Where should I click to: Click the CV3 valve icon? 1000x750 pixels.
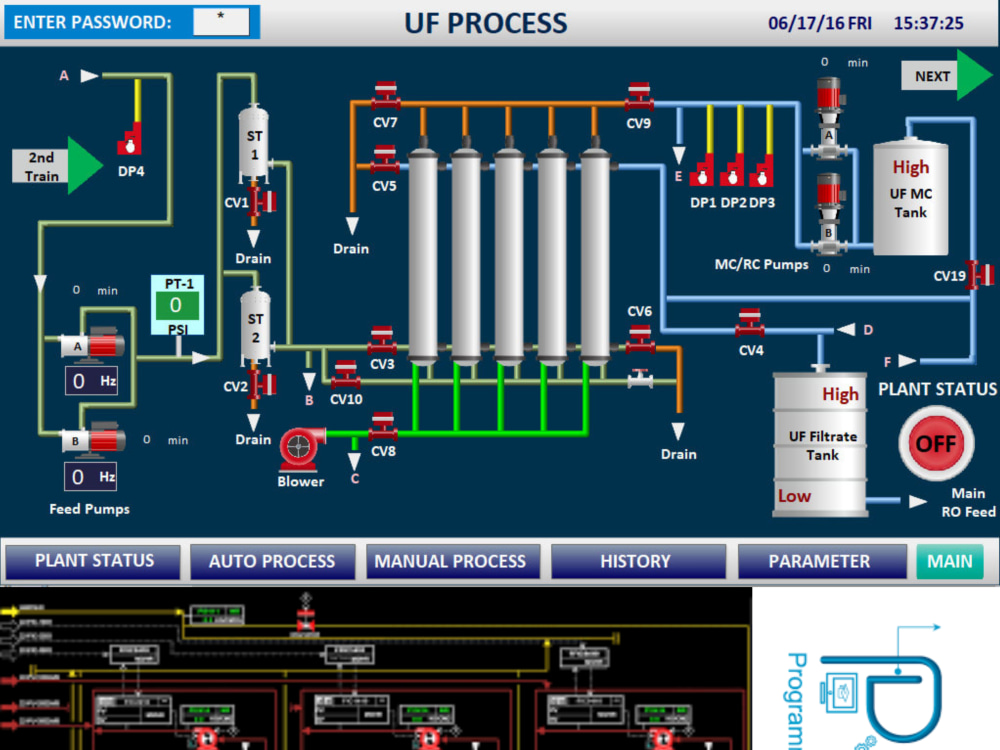point(382,340)
